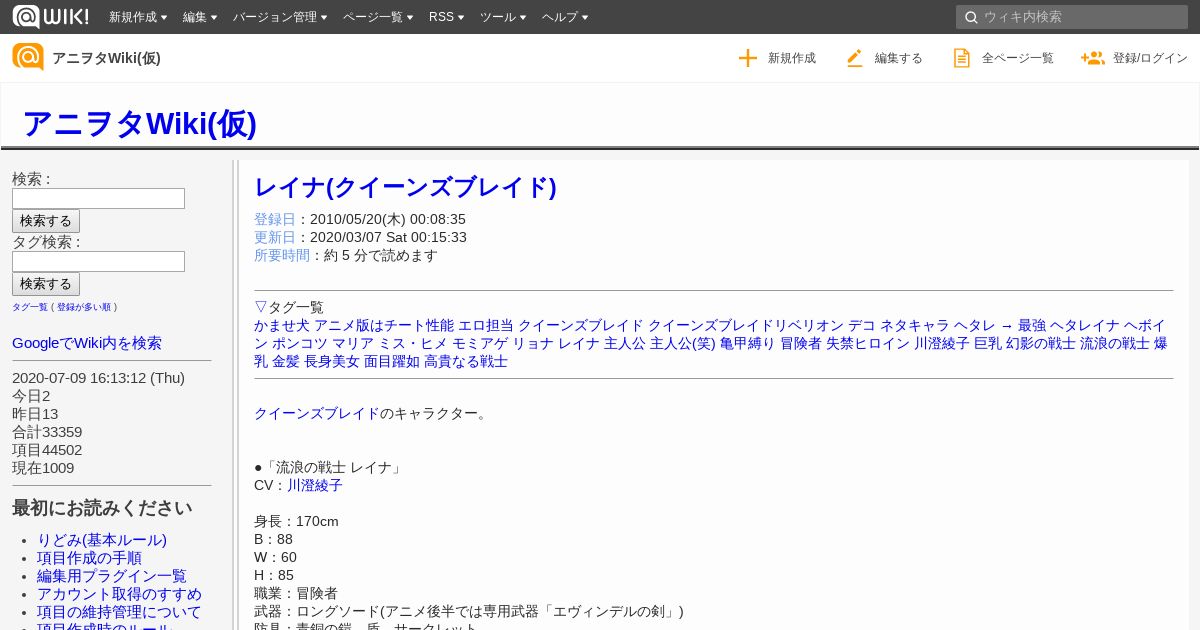Open クイーンズブレイド link in article body

tap(317, 413)
